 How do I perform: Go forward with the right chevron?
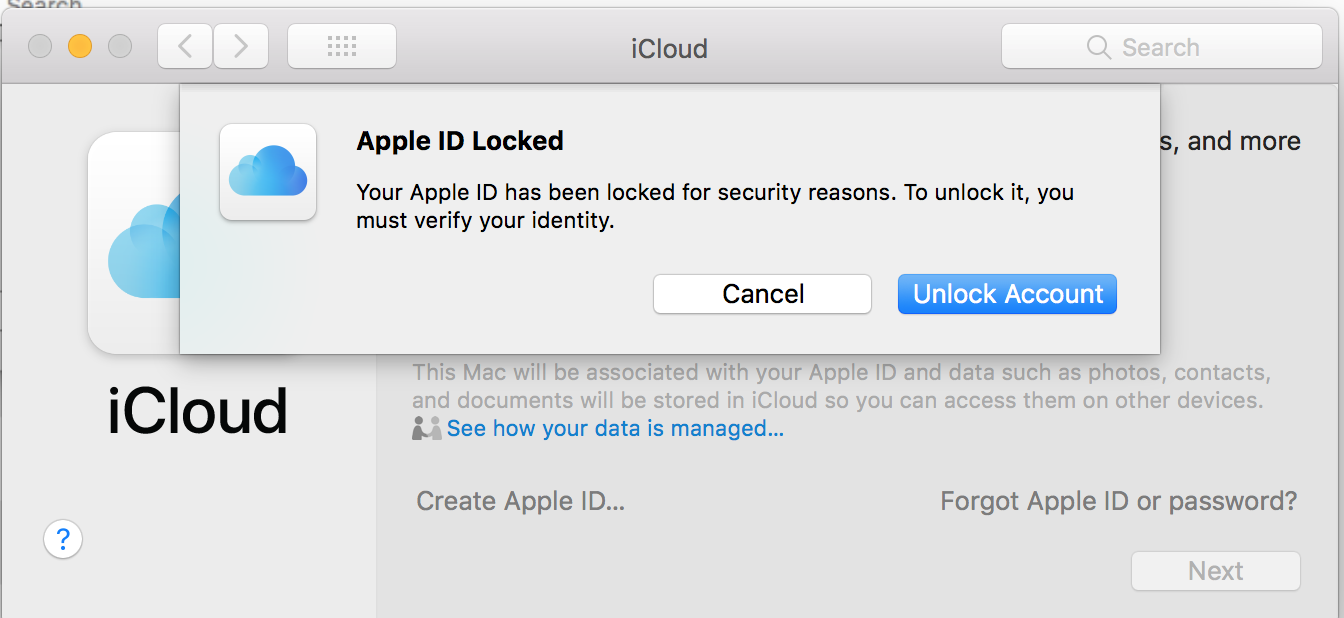click(240, 46)
